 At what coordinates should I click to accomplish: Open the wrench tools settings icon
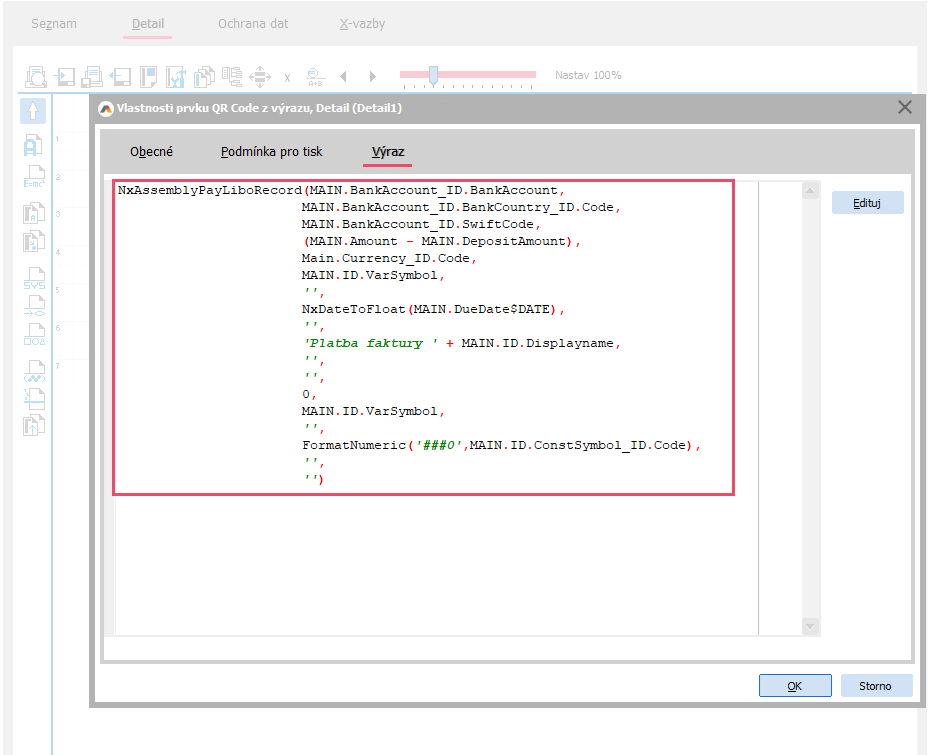(176, 76)
